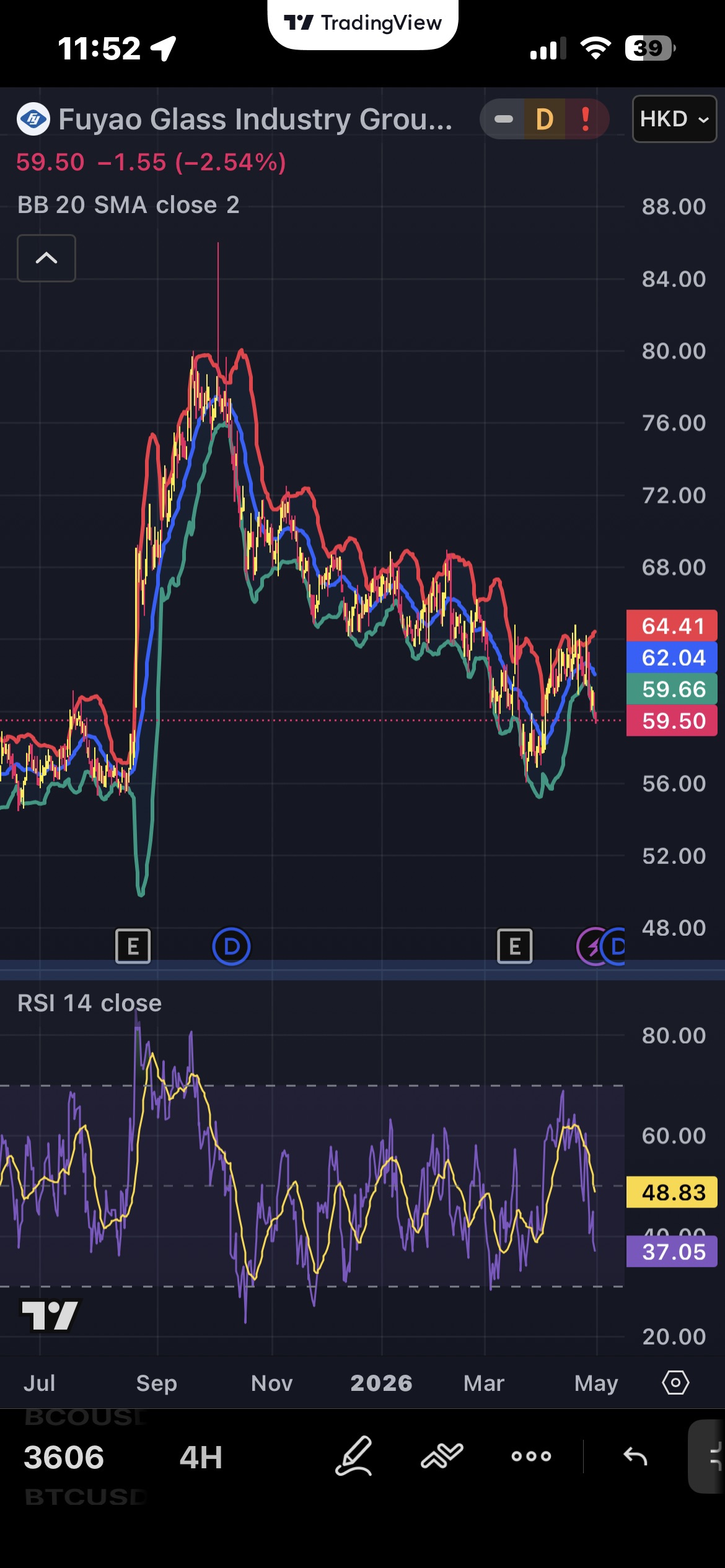The width and height of the screenshot is (725, 1568).
Task: Open the drawing tools pencil icon
Action: pyautogui.click(x=354, y=1456)
